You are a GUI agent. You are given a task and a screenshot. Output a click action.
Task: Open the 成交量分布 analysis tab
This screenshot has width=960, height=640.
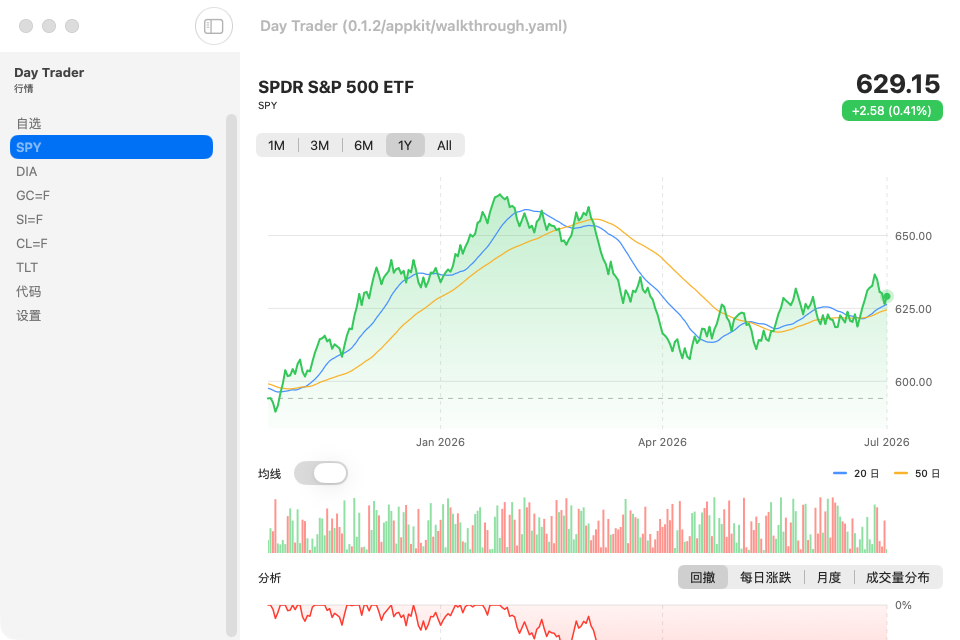coord(898,578)
